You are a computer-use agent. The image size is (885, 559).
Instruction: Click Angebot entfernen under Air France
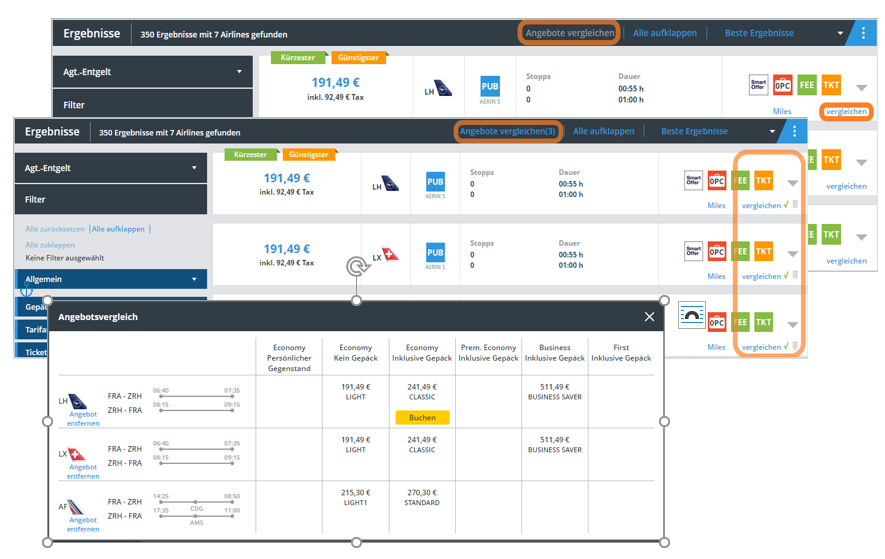(x=83, y=524)
